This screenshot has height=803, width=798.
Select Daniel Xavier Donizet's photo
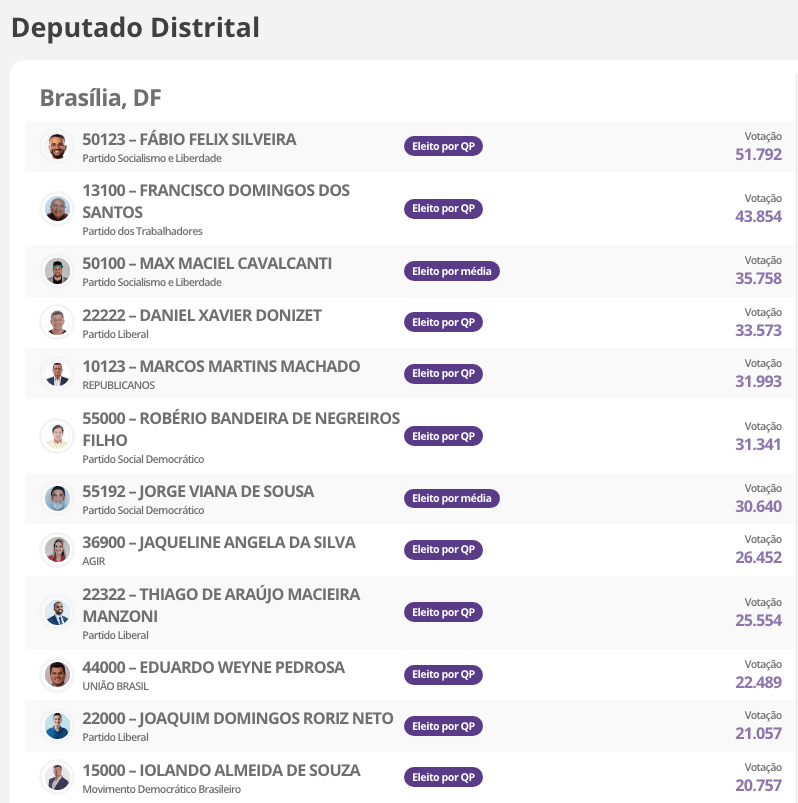[57, 322]
